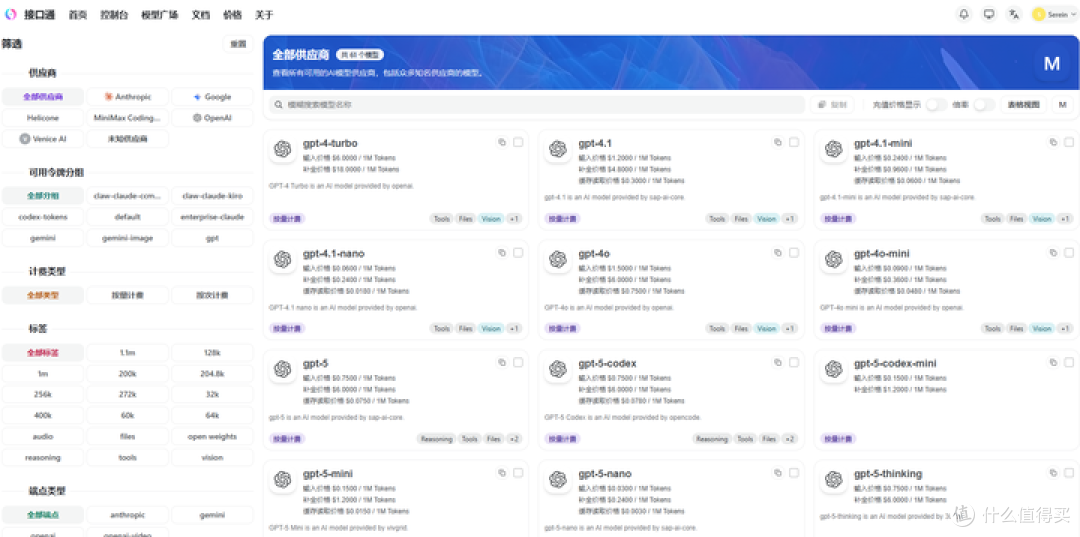Click the OpenAI logo on gpt-4-turbo card
The image size is (1080, 537).
point(282,149)
